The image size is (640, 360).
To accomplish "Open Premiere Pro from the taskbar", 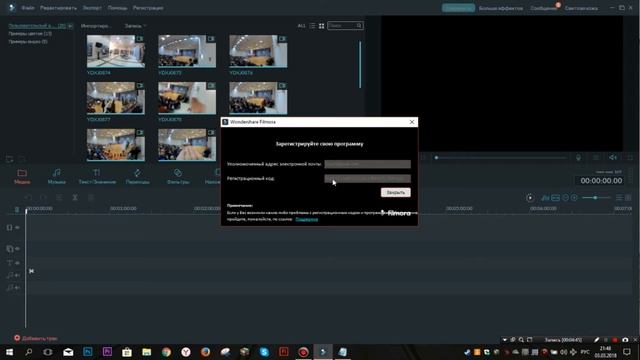I will click(x=107, y=352).
